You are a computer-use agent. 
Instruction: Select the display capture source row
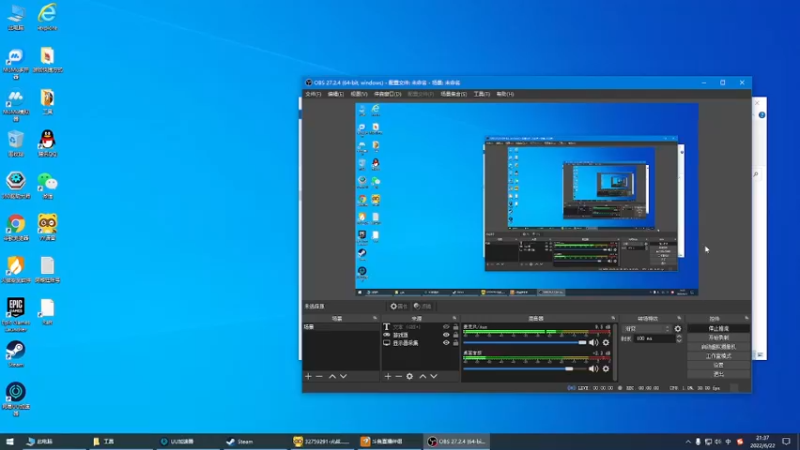[421, 343]
